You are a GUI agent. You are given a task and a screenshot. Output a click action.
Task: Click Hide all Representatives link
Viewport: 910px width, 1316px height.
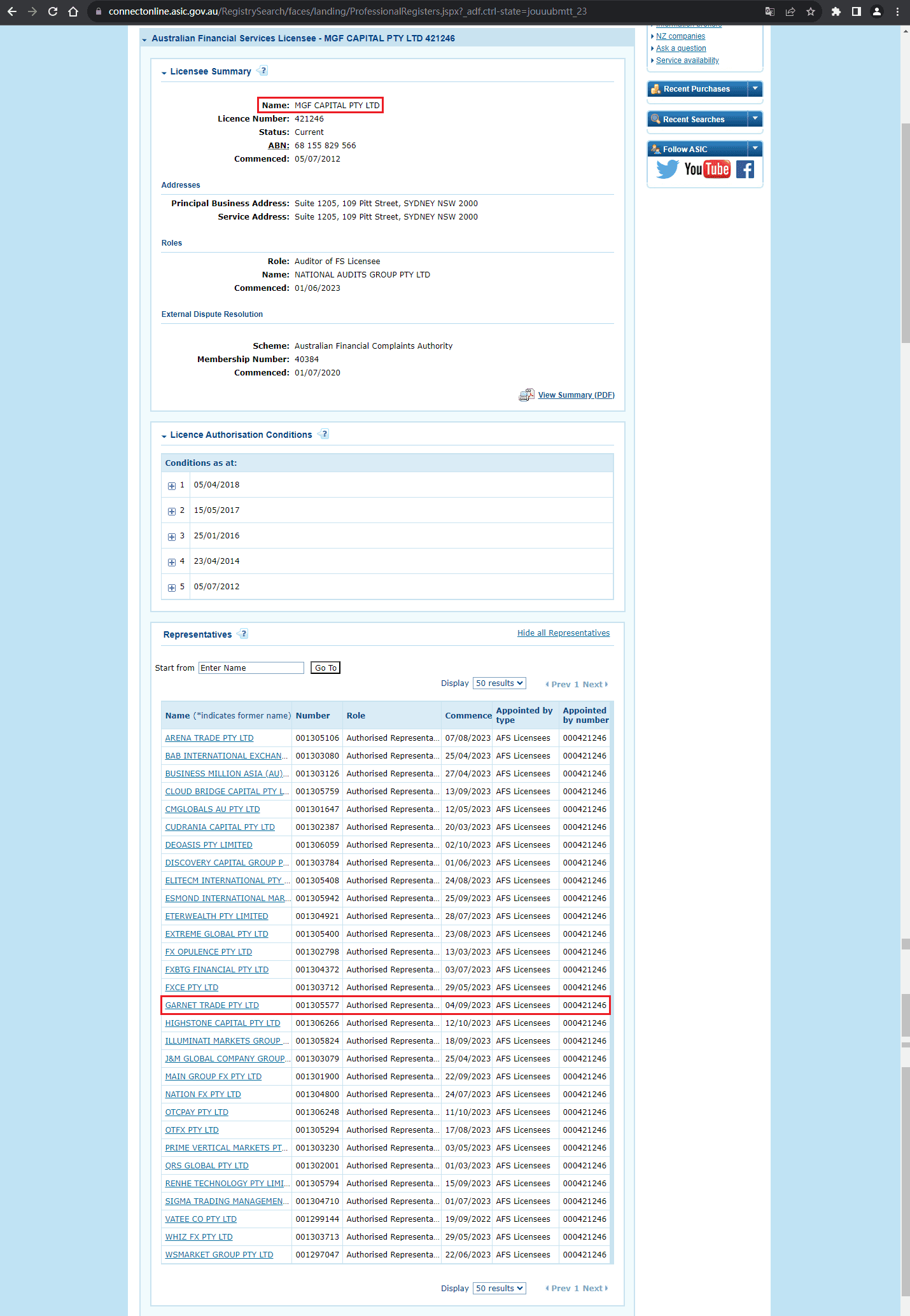coord(563,633)
